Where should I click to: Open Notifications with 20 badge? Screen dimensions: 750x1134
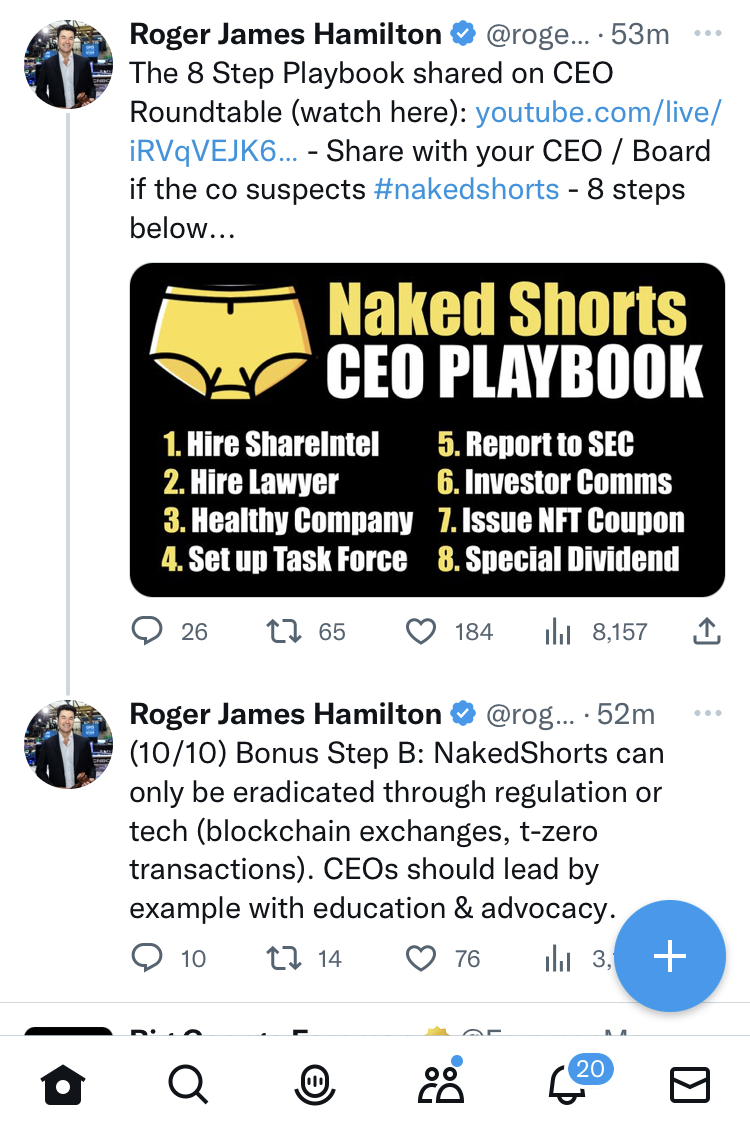pos(567,1084)
